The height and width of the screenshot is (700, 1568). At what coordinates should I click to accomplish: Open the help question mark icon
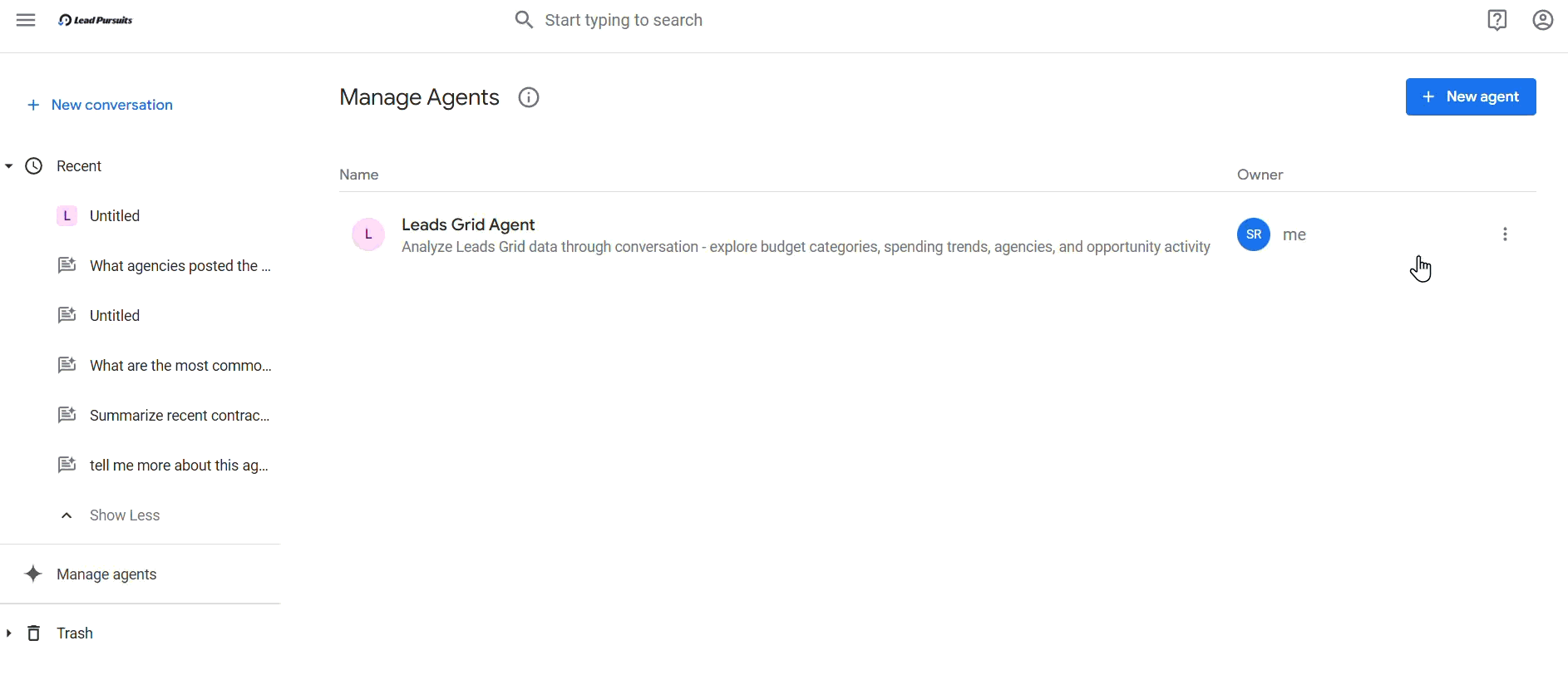coord(1497,20)
